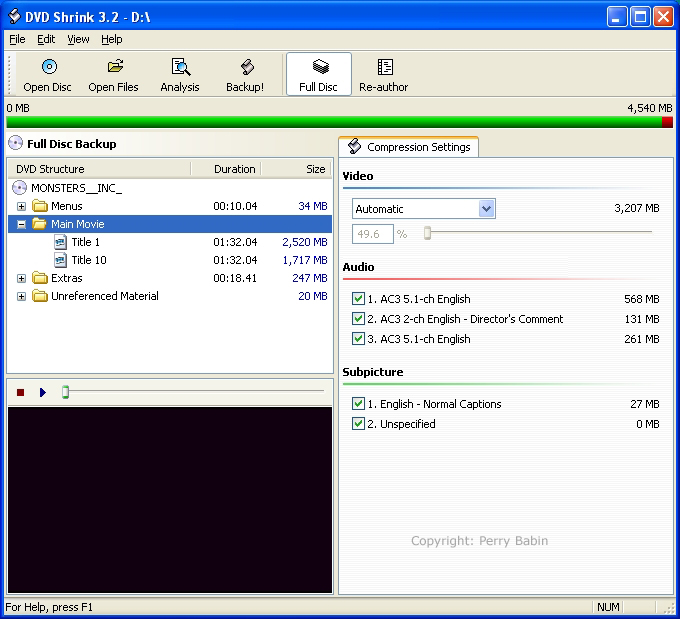Click the 2,520 MB size value

[304, 242]
